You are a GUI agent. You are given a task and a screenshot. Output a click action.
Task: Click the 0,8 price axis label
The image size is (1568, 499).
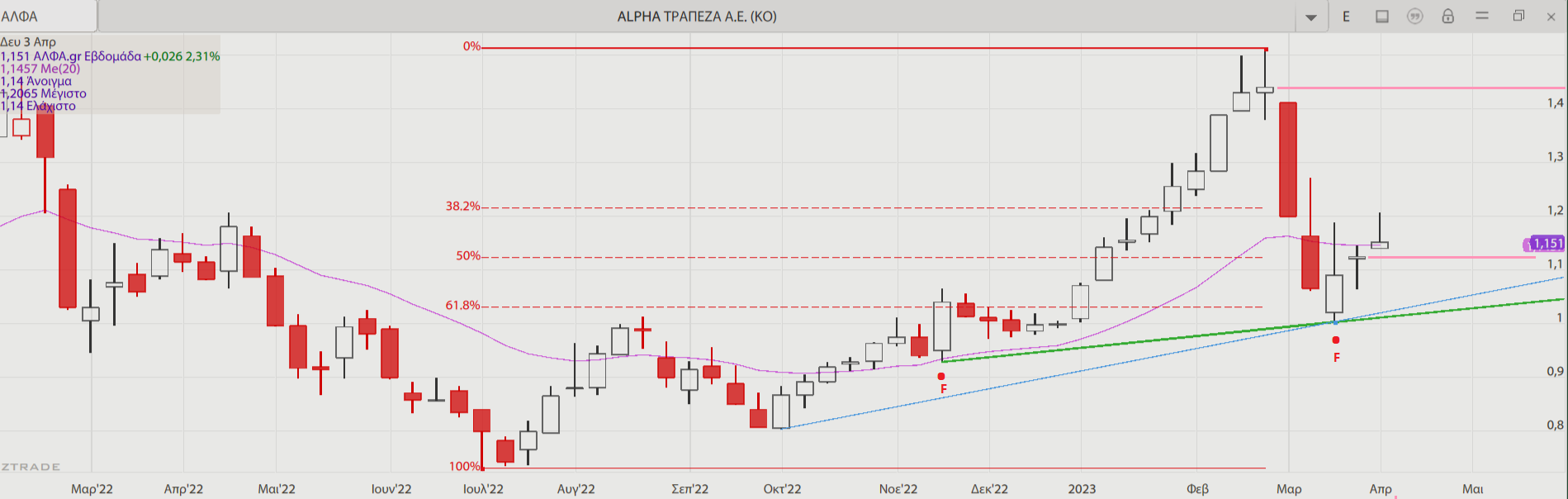[x=1556, y=425]
